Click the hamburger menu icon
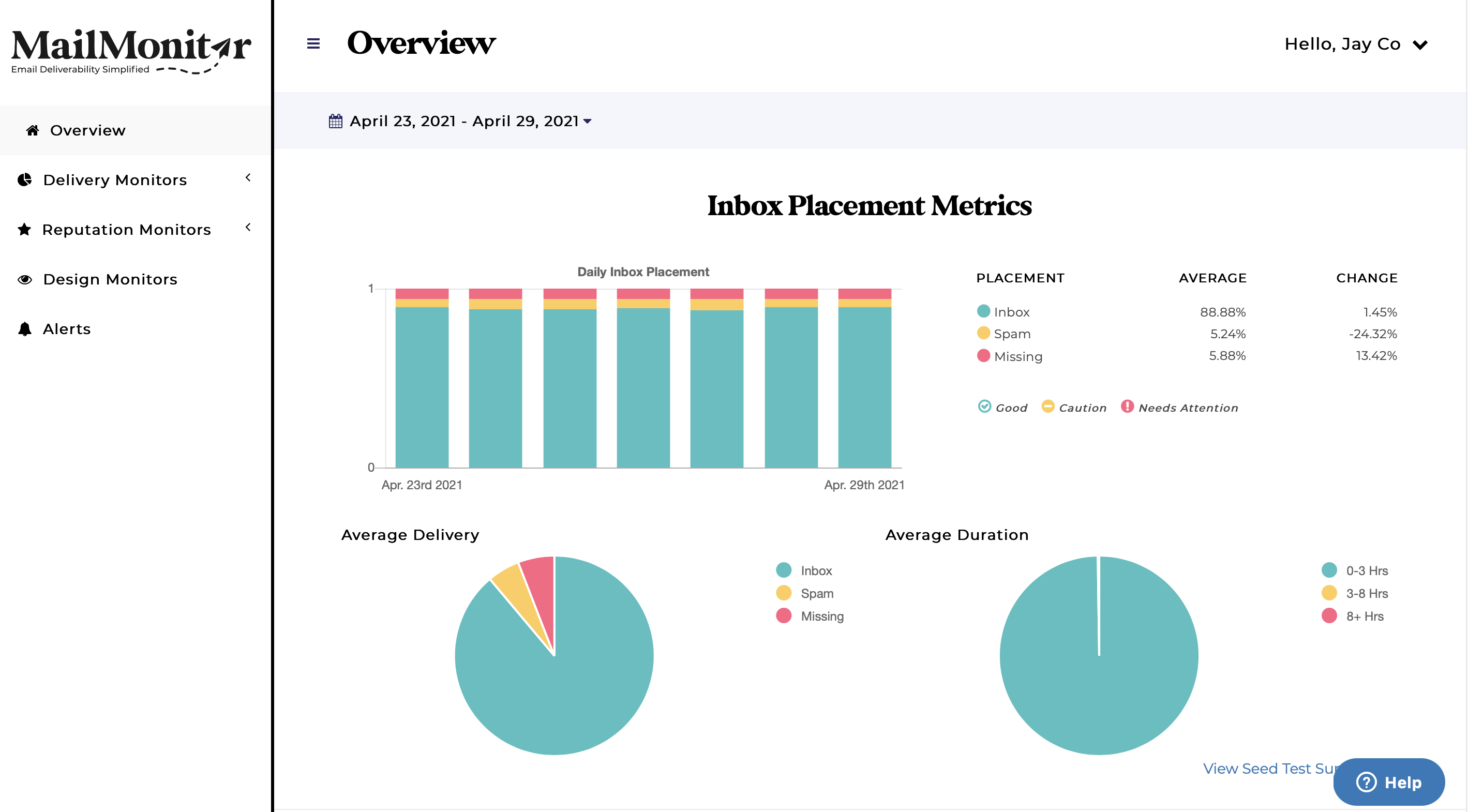 click(312, 44)
